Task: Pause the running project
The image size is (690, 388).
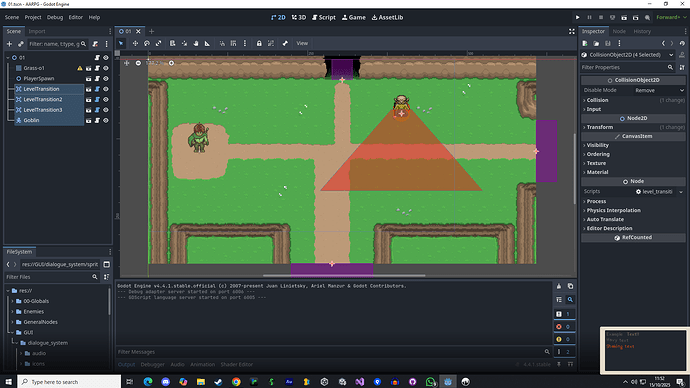Action: [x=589, y=18]
